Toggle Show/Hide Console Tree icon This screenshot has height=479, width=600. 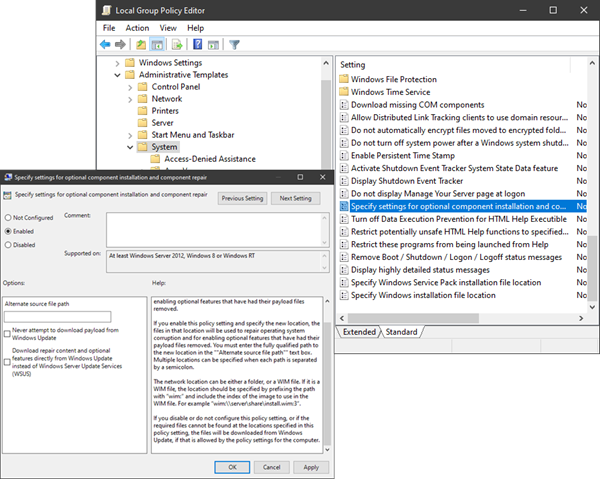click(x=158, y=44)
